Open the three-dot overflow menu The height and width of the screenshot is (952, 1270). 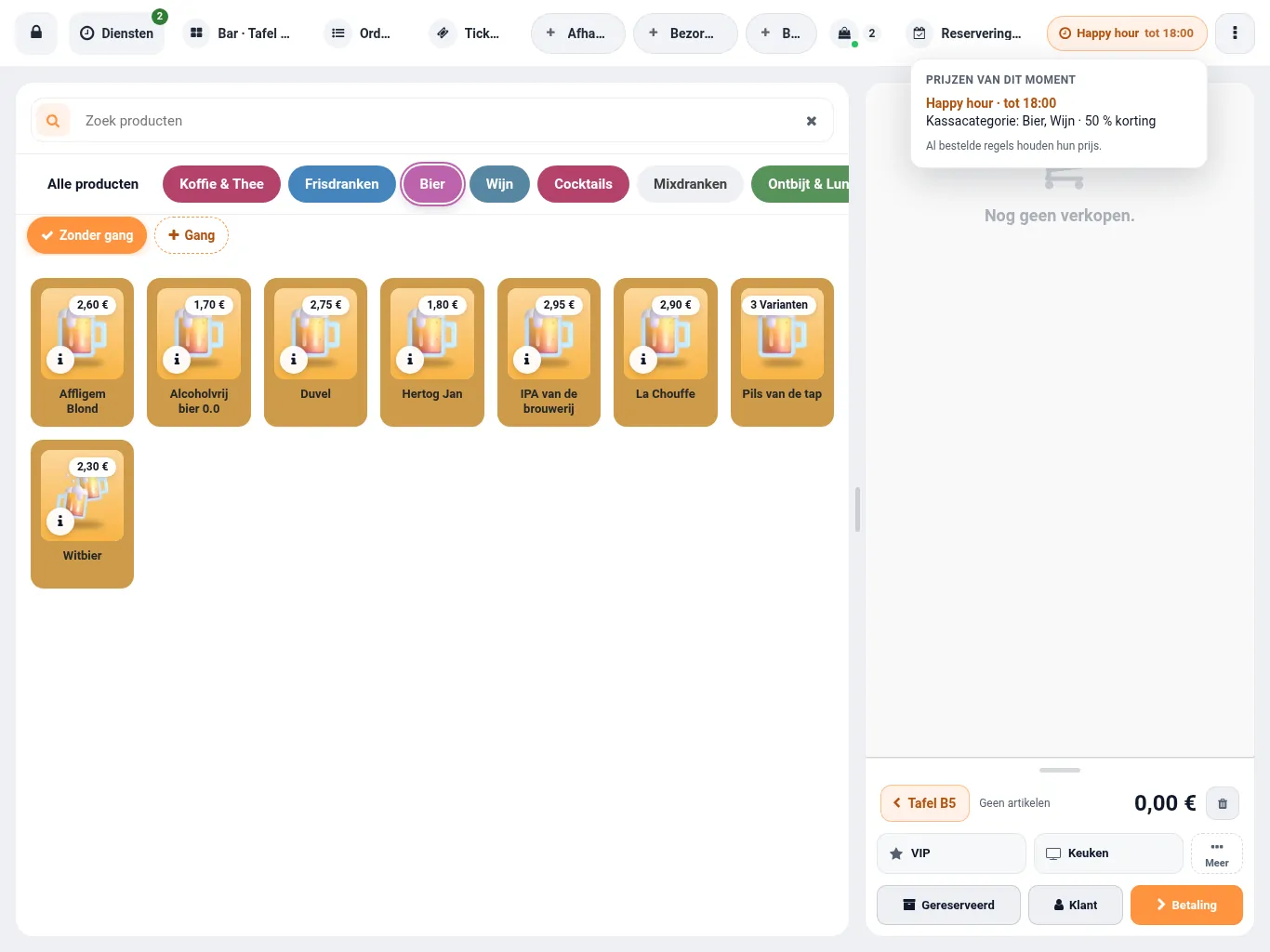click(x=1235, y=33)
